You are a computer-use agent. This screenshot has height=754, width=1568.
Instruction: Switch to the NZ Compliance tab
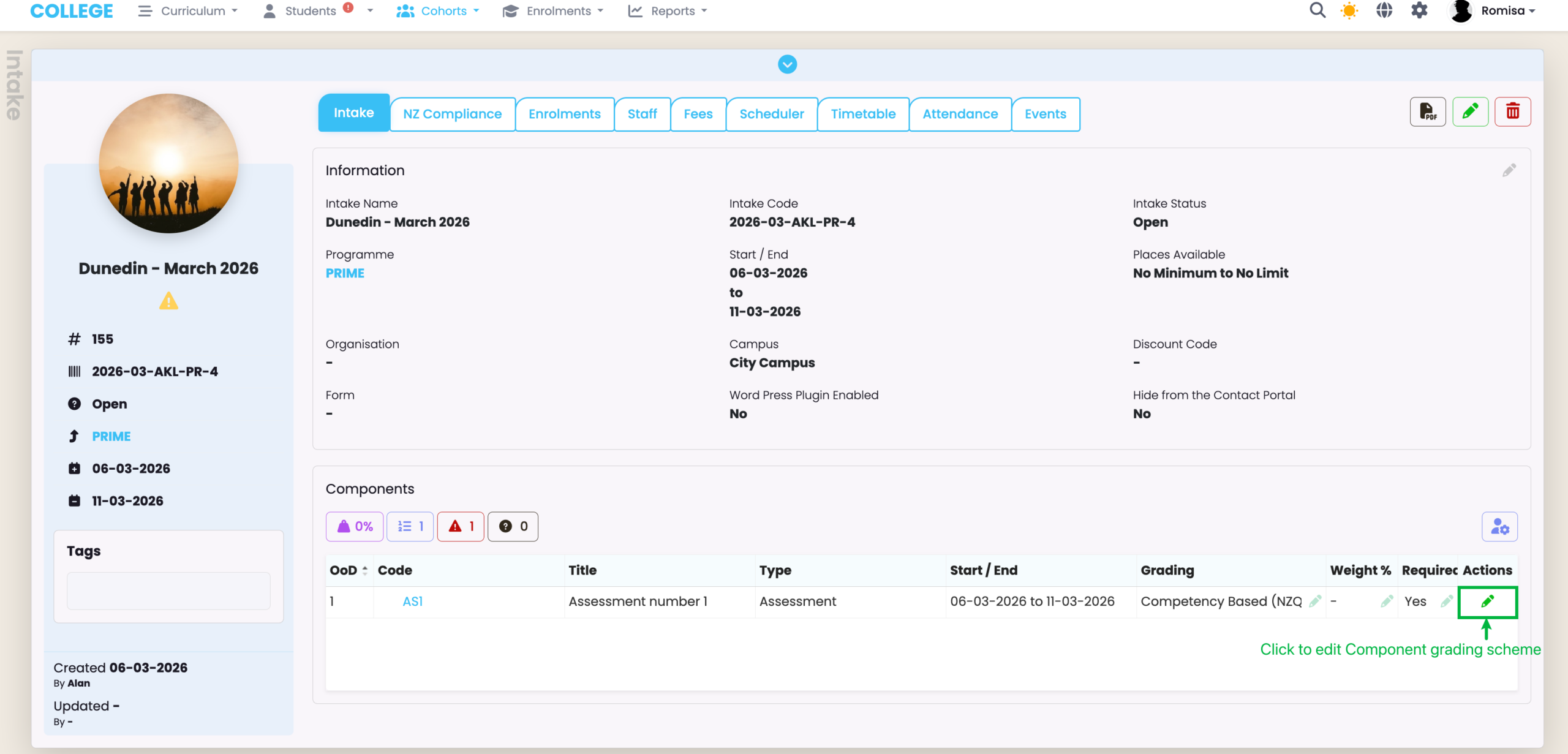[452, 114]
